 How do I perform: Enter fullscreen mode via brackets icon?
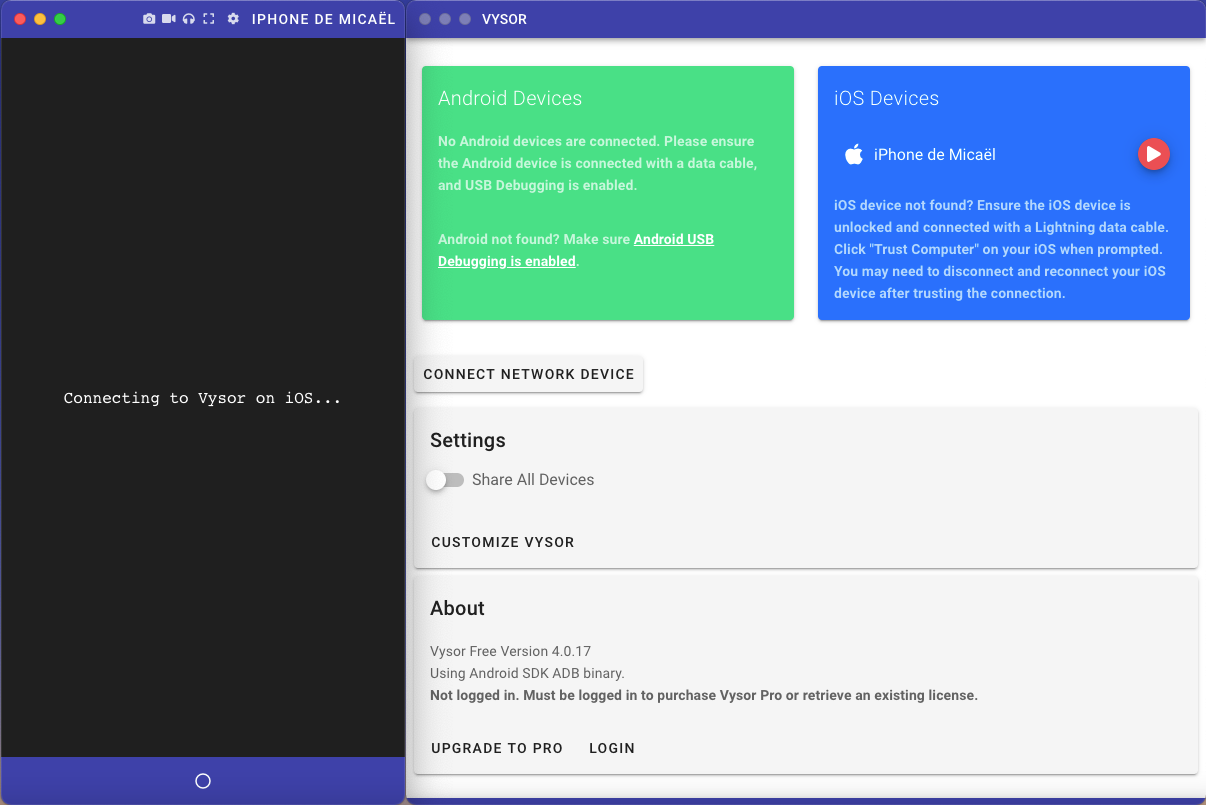pos(209,19)
